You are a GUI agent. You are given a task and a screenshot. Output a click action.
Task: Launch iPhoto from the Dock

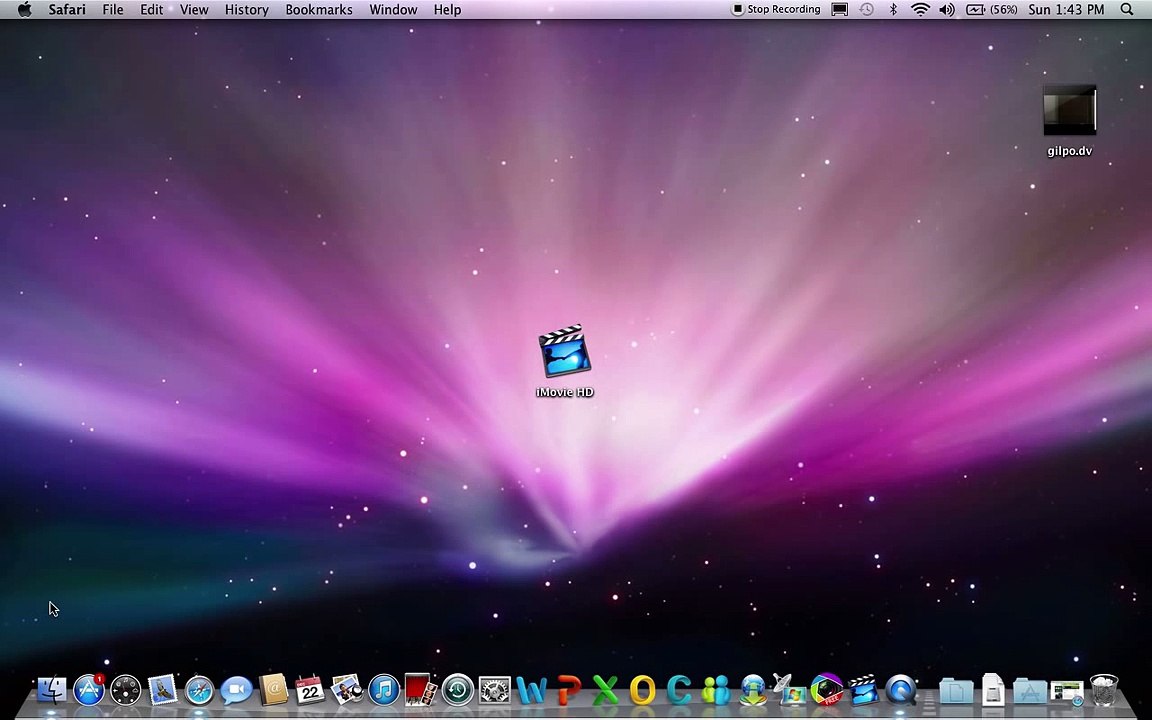tap(347, 690)
